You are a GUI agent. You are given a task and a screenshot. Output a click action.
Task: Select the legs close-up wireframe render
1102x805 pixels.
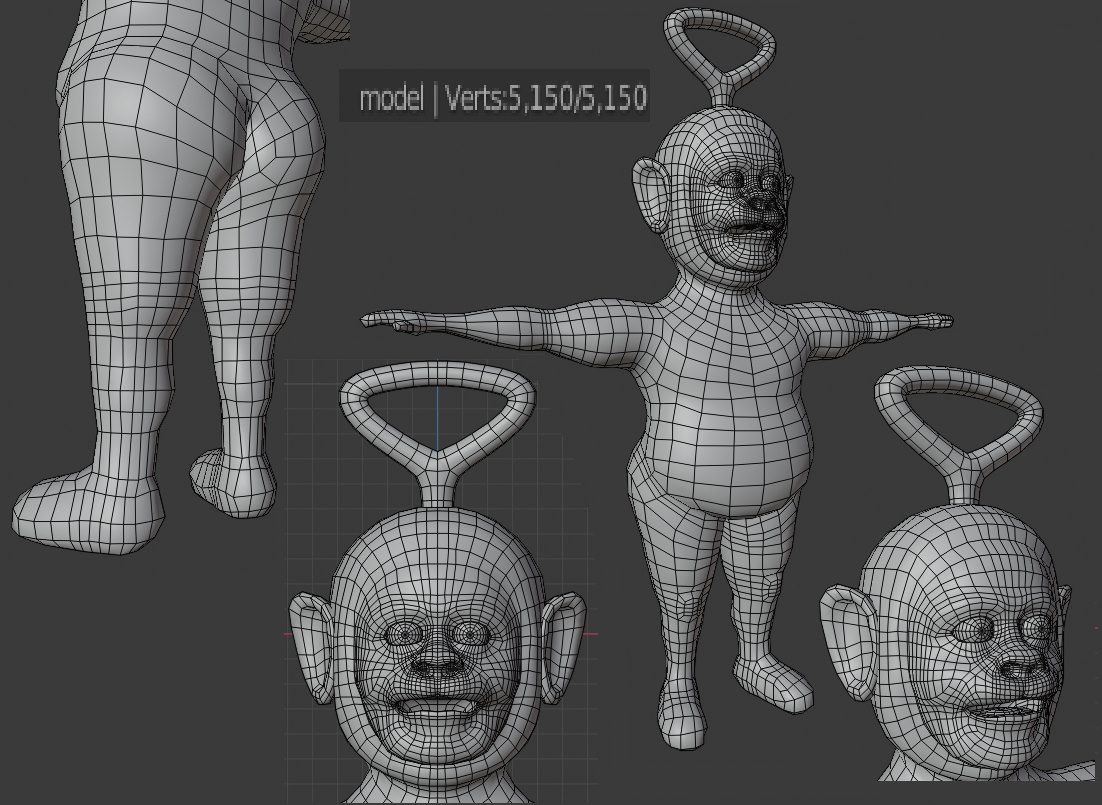point(183,277)
